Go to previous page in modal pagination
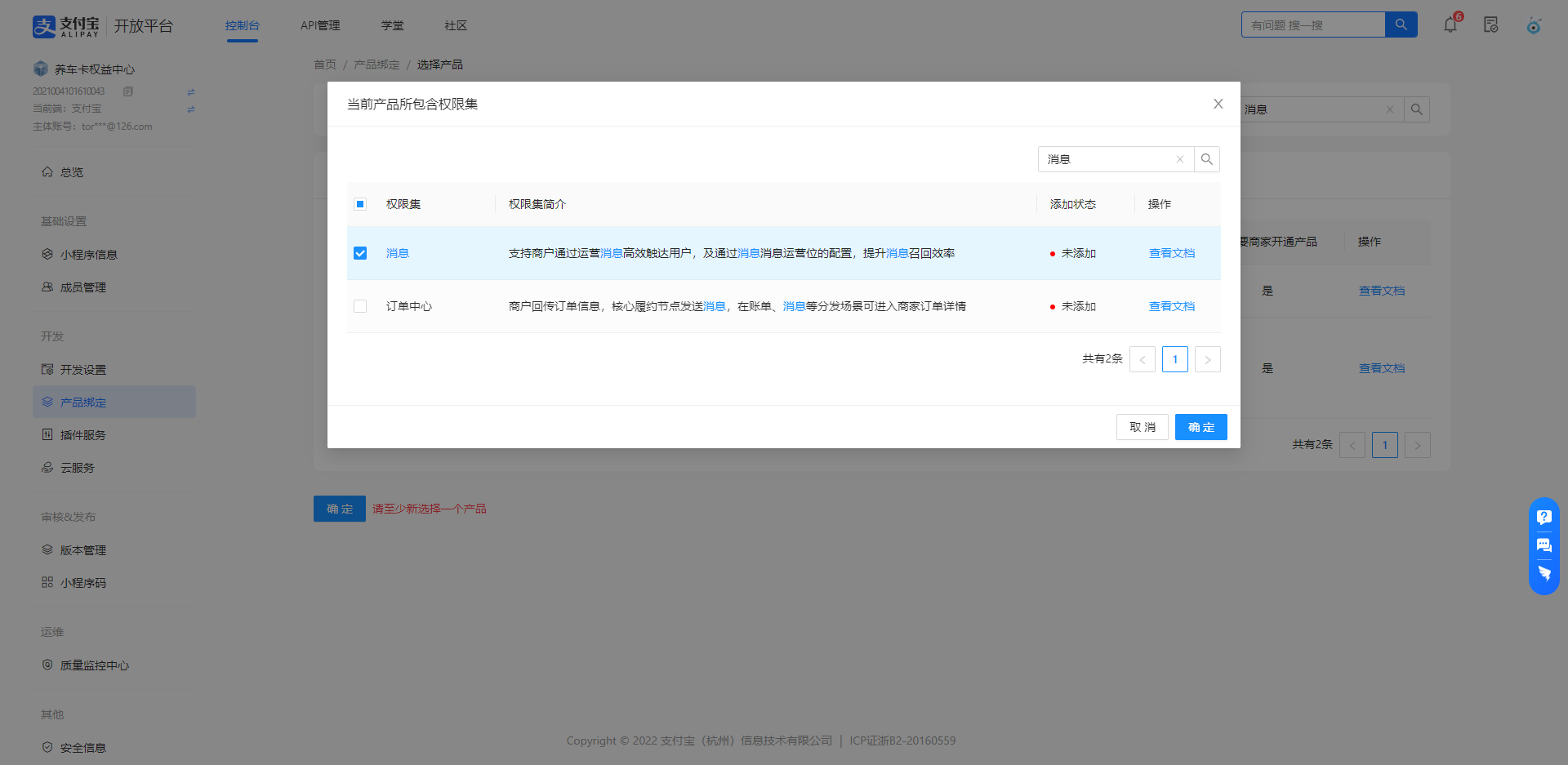The image size is (1568, 765). pyautogui.click(x=1142, y=359)
